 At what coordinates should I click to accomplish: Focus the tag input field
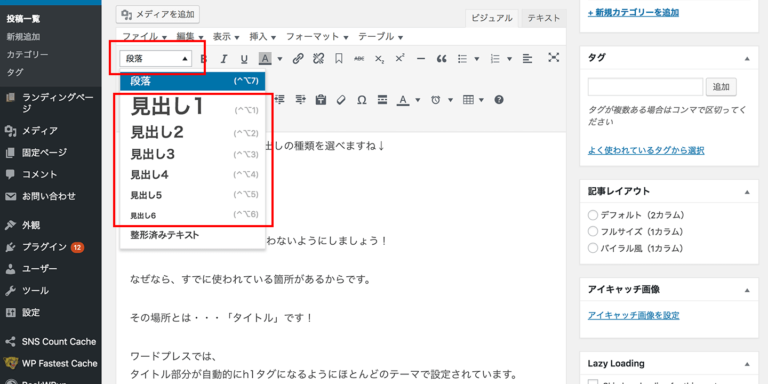coord(645,87)
